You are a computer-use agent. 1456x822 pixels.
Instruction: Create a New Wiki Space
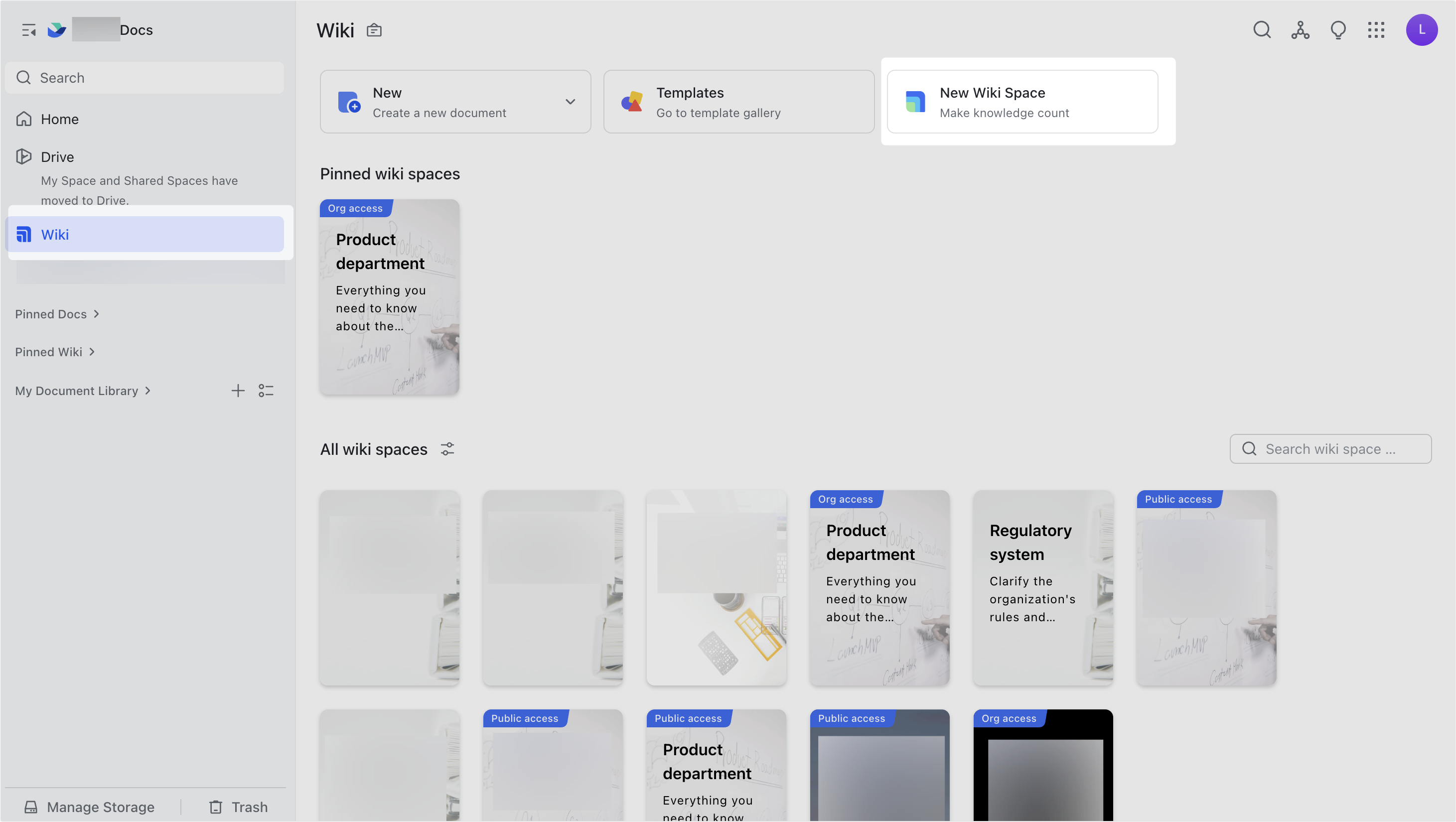click(x=1023, y=102)
